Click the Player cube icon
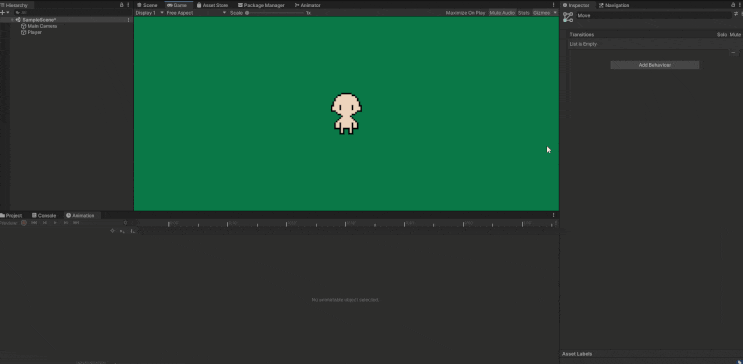Viewport: 743px width, 364px height. 24,32
